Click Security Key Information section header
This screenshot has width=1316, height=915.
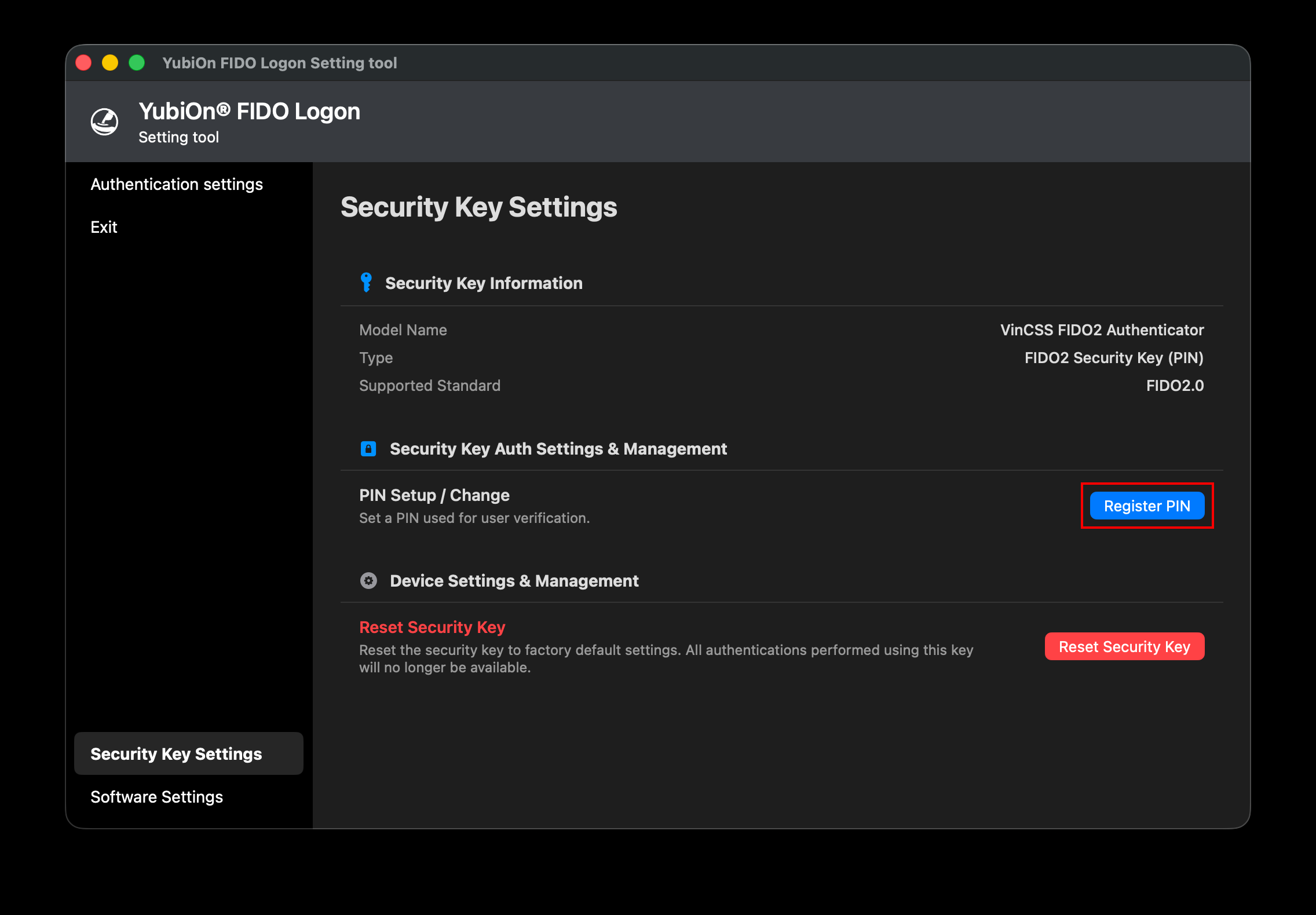coord(484,283)
